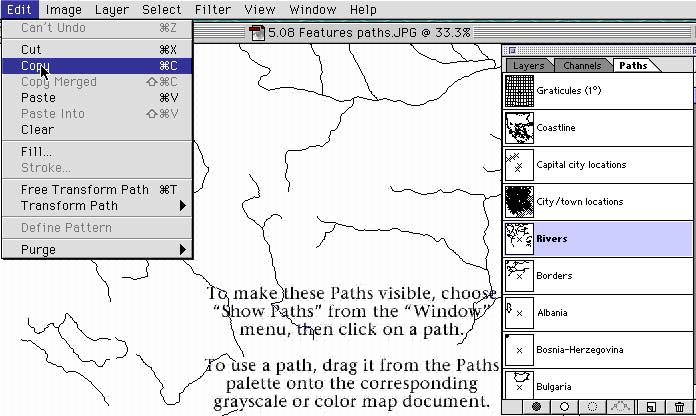This screenshot has height=416, width=696.
Task: Select the Coastline path thumbnail
Action: point(519,128)
